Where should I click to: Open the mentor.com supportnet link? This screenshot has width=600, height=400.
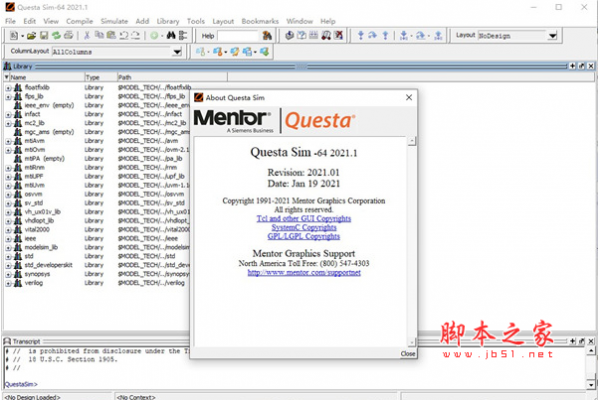coord(304,273)
